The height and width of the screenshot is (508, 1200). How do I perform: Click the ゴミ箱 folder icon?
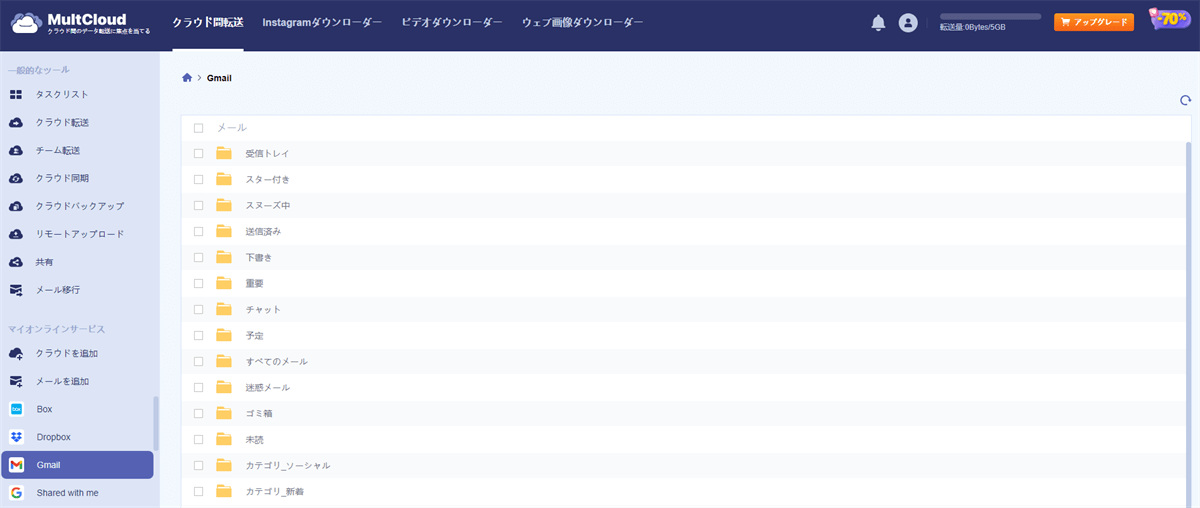click(224, 413)
